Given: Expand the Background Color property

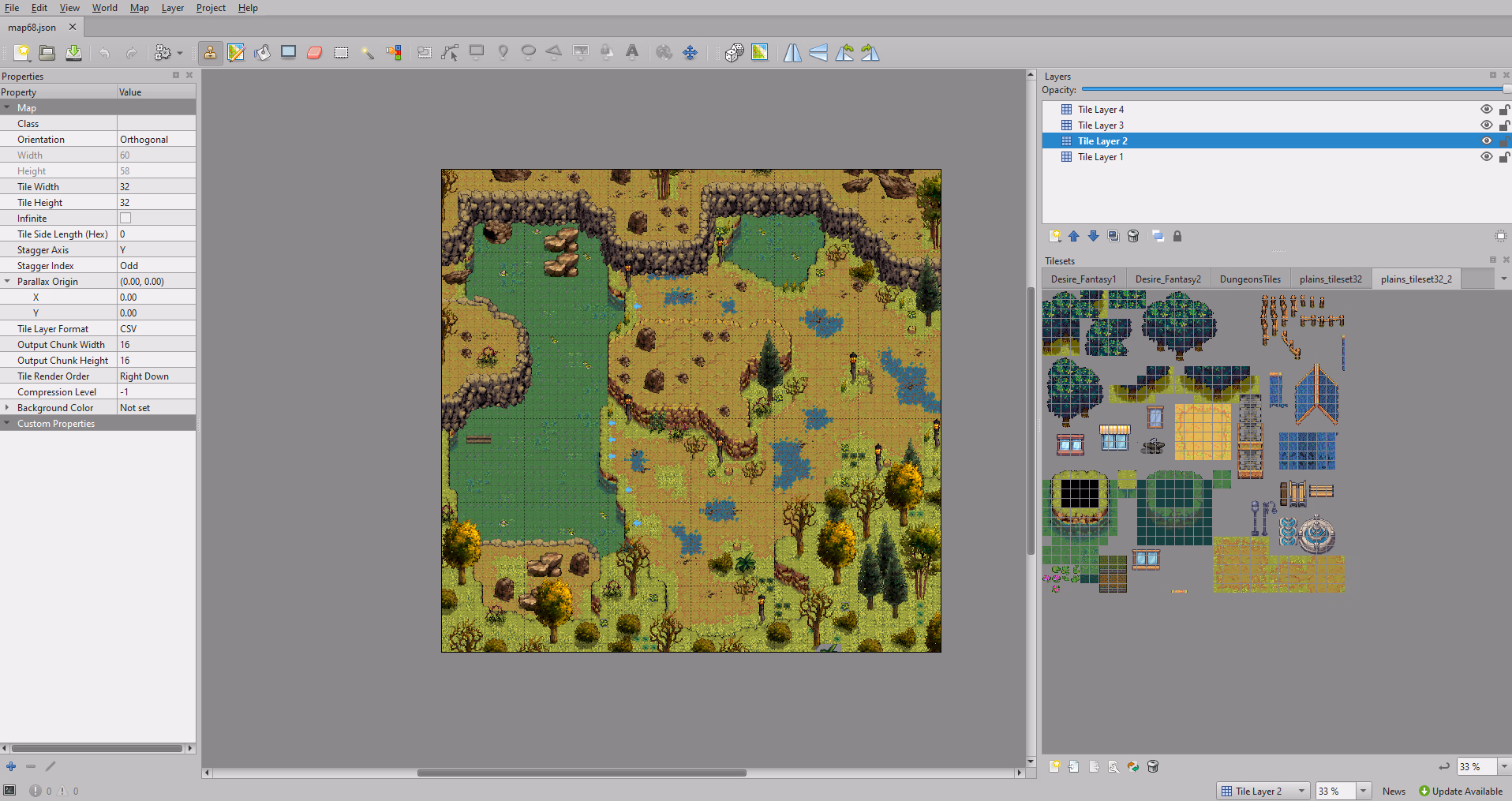Looking at the screenshot, I should 7,408.
